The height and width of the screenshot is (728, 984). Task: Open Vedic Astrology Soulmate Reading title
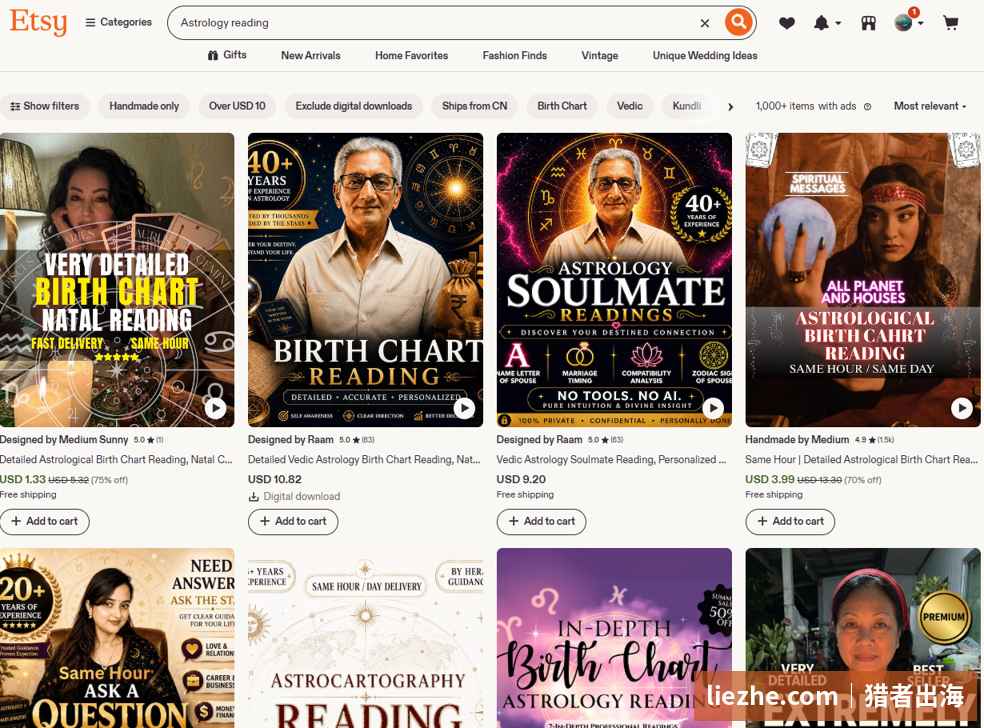click(611, 459)
